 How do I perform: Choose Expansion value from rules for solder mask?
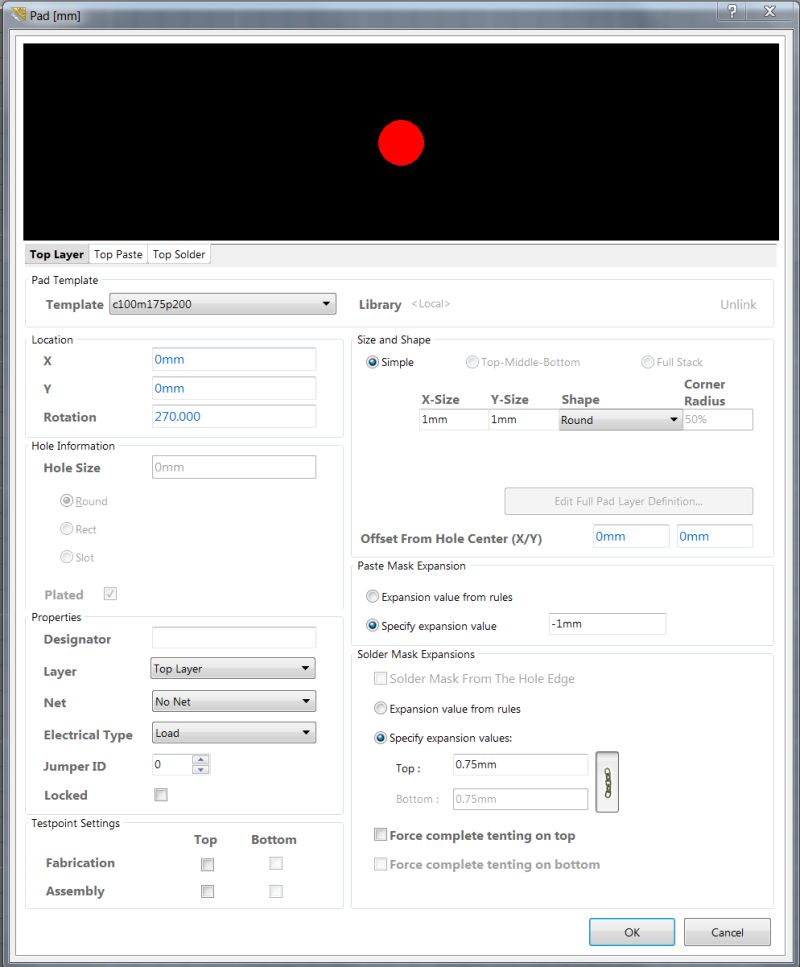(379, 708)
